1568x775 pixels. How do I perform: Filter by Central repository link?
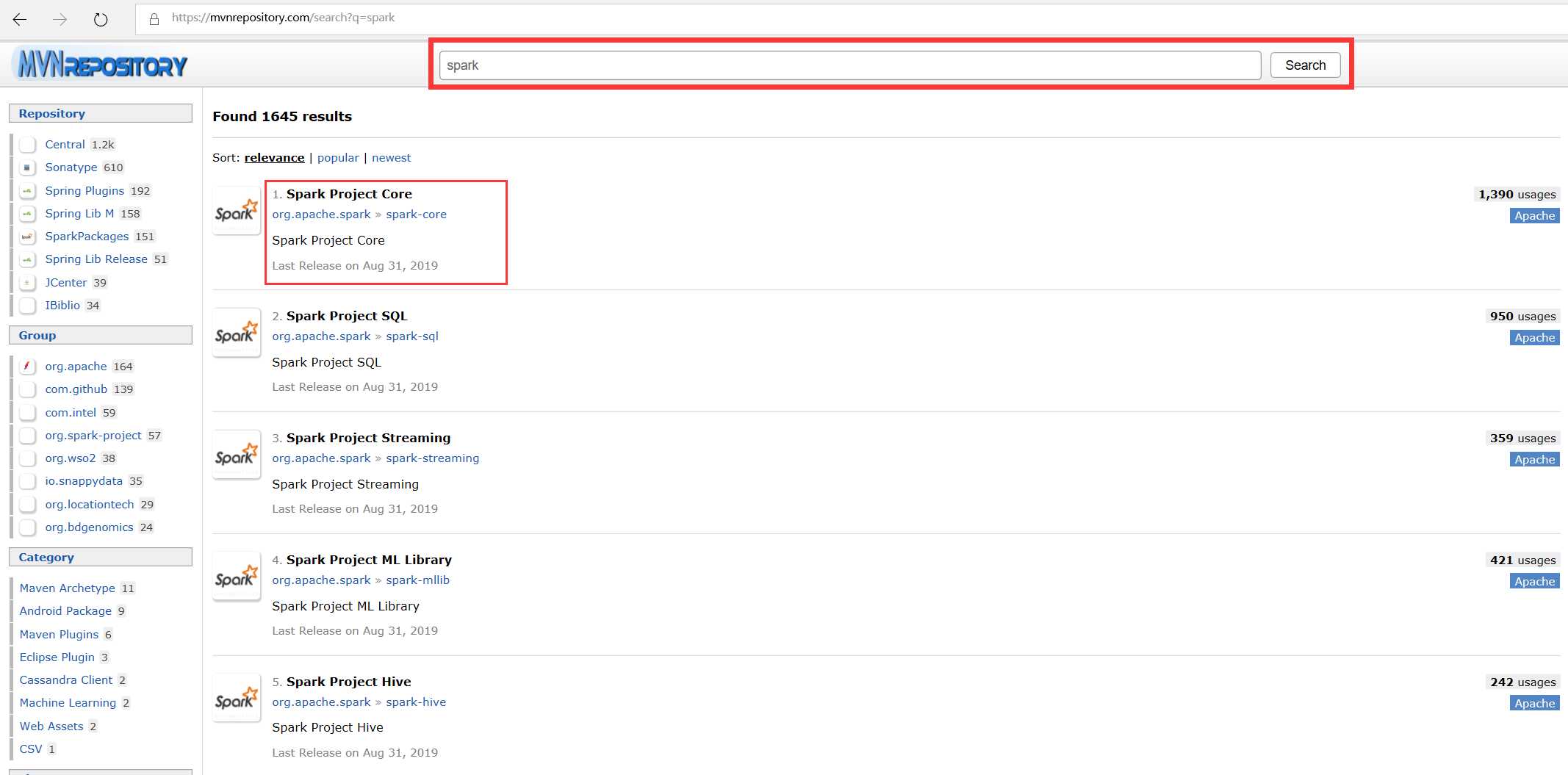[x=65, y=145]
